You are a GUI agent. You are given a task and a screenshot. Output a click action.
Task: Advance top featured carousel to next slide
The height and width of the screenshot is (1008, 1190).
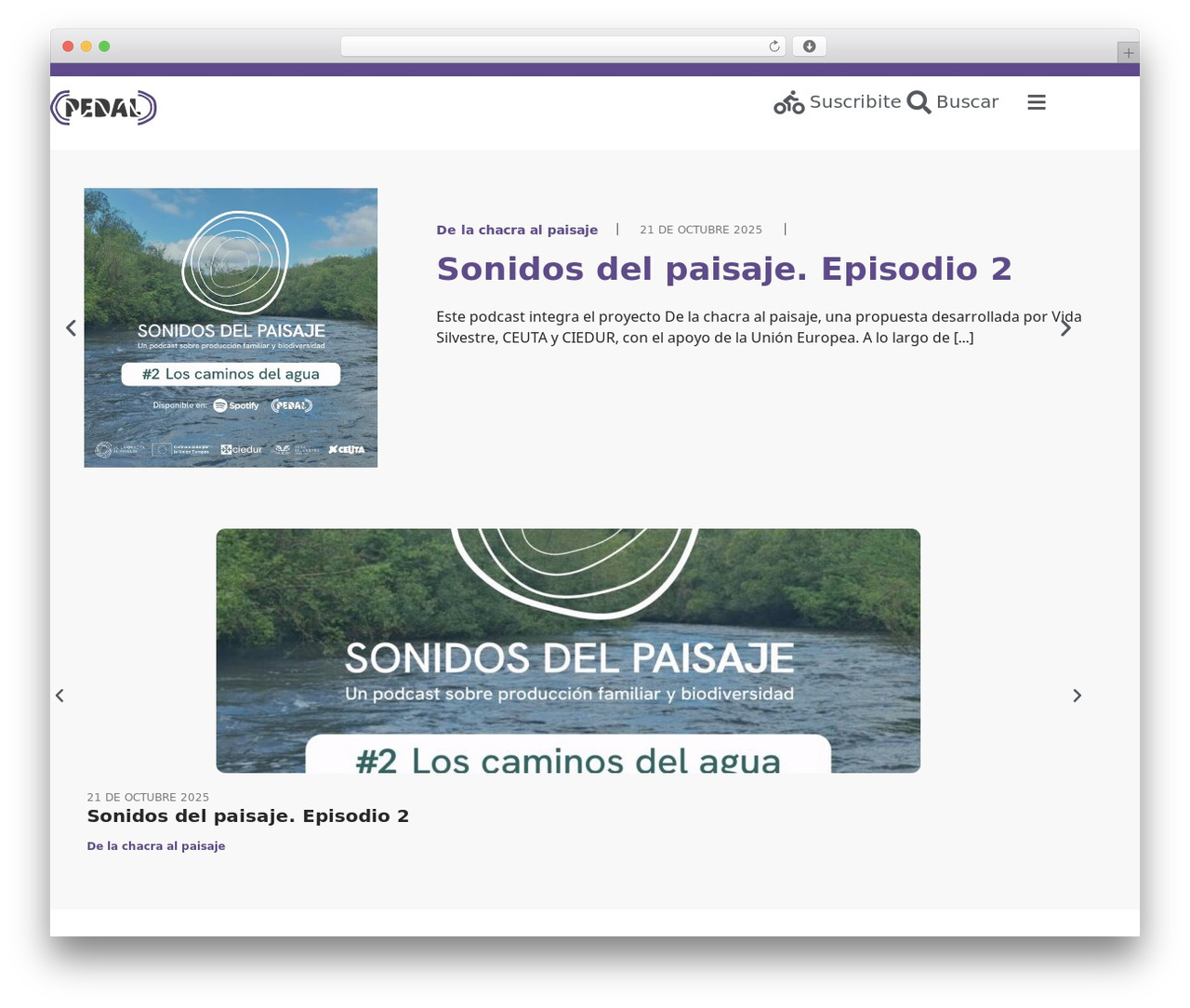pos(1066,328)
